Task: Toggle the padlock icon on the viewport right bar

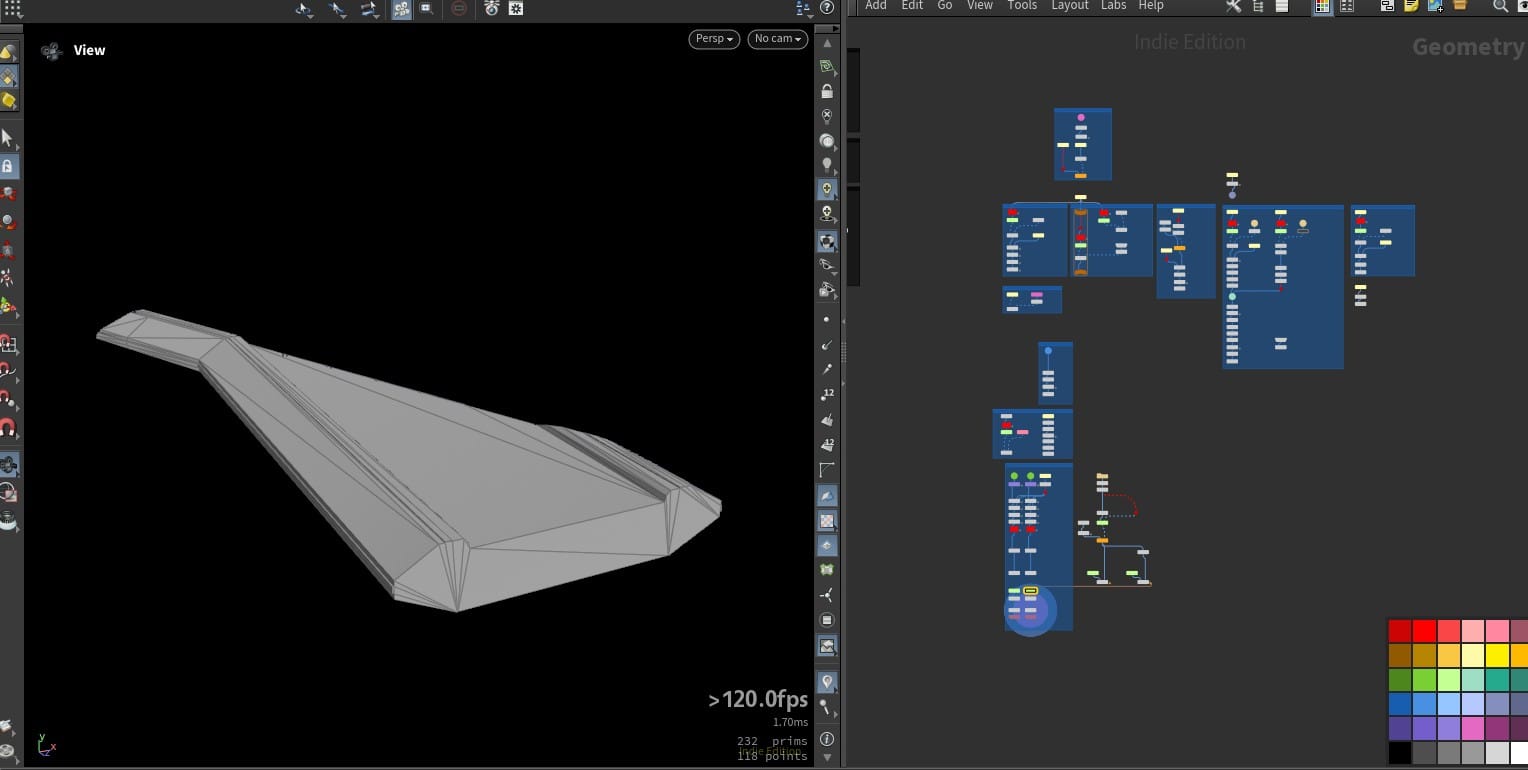Action: (x=827, y=91)
